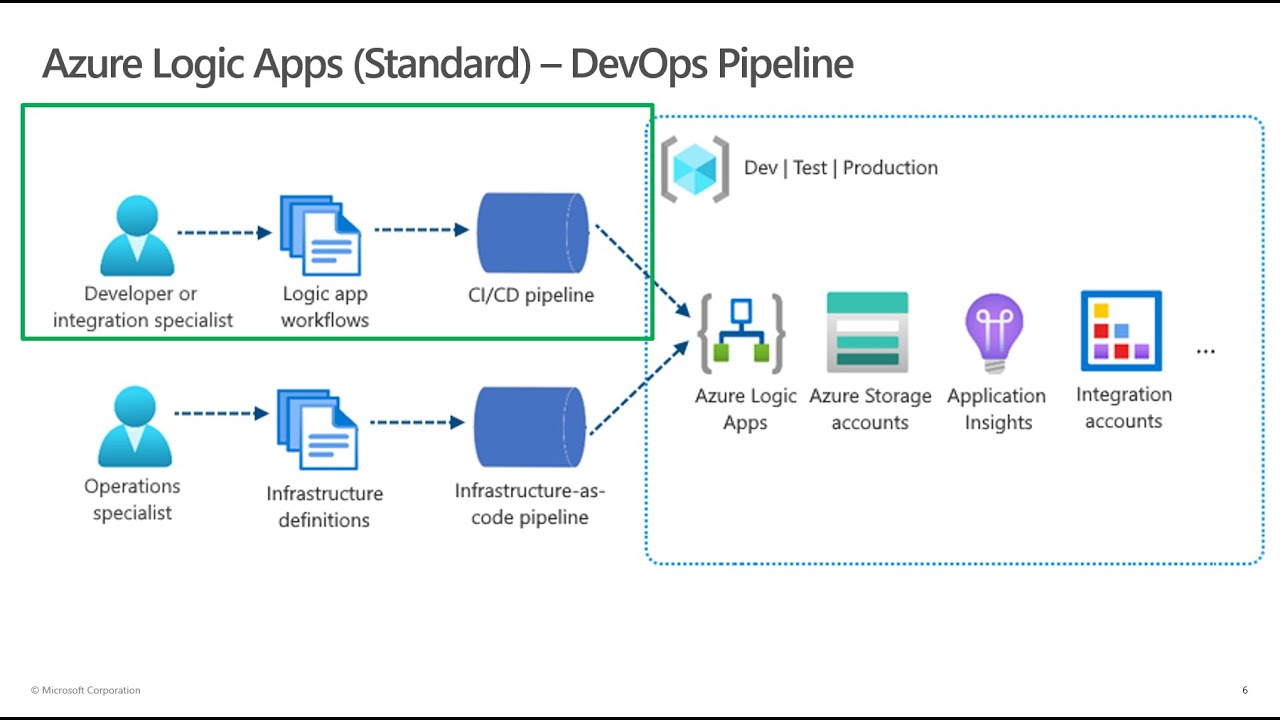Click the 'Integration accounts' label
This screenshot has width=1280, height=720.
pyautogui.click(x=1124, y=408)
